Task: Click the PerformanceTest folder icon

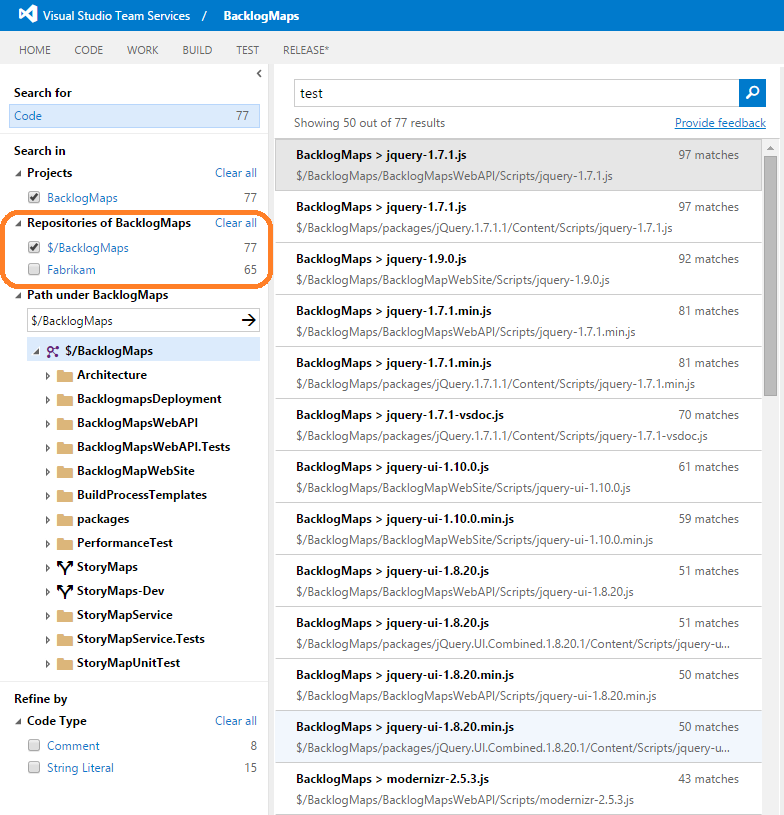Action: [64, 543]
